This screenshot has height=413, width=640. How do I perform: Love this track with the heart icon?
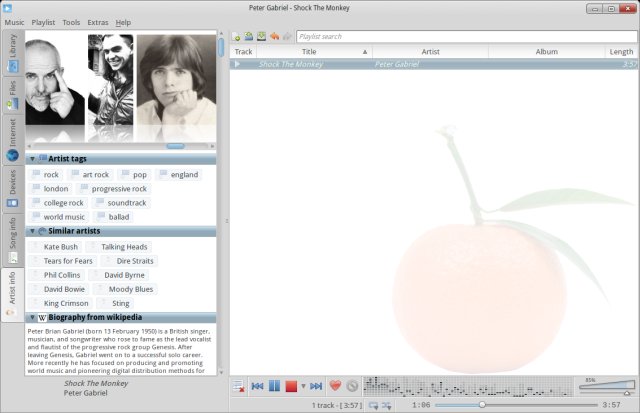[336, 385]
